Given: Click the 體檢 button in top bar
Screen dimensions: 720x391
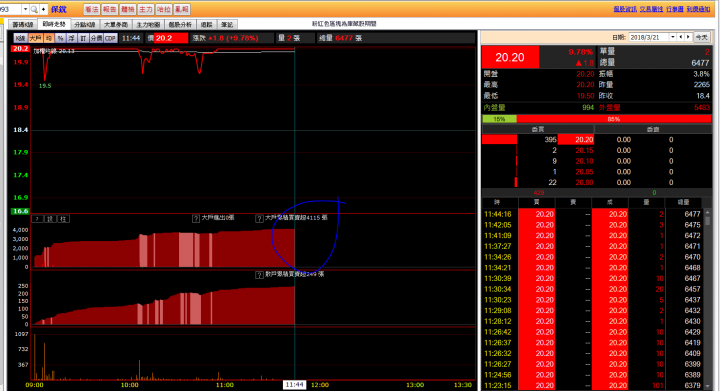Looking at the screenshot, I should click(x=128, y=9).
